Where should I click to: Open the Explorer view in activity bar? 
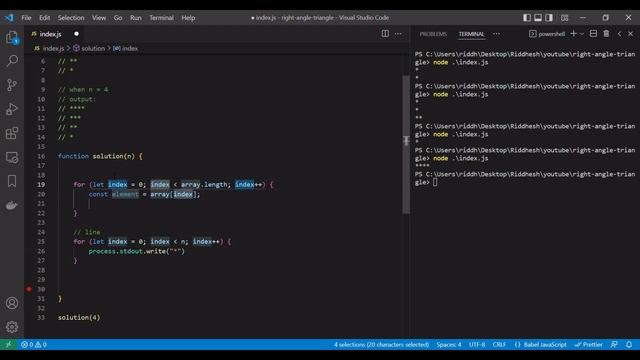pos(12,38)
